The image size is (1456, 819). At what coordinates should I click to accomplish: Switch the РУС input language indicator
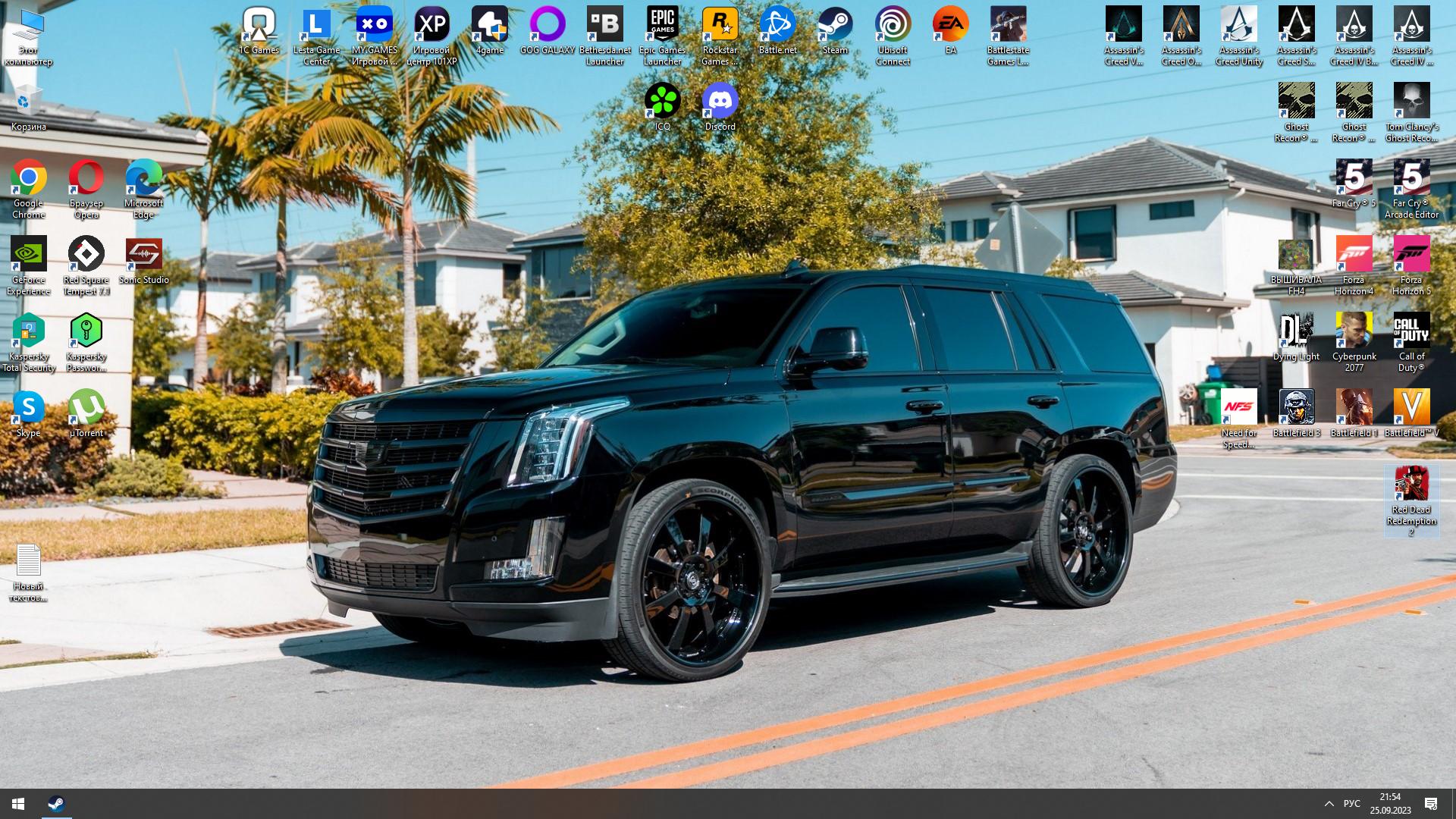[1351, 804]
